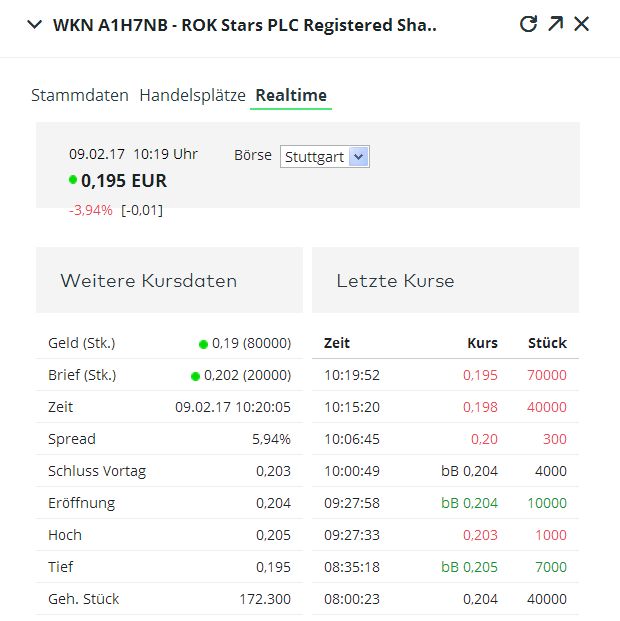Click the green dot beside 0,195 EUR
The width and height of the screenshot is (620, 621).
pyautogui.click(x=73, y=180)
